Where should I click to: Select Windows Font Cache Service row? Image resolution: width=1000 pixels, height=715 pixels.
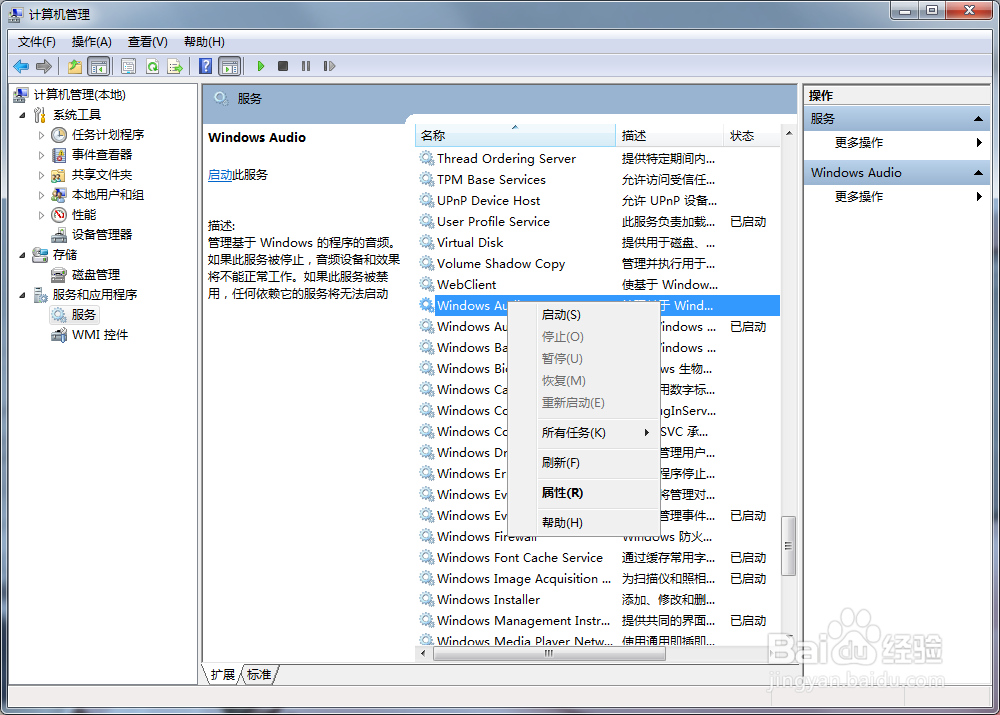click(x=598, y=557)
